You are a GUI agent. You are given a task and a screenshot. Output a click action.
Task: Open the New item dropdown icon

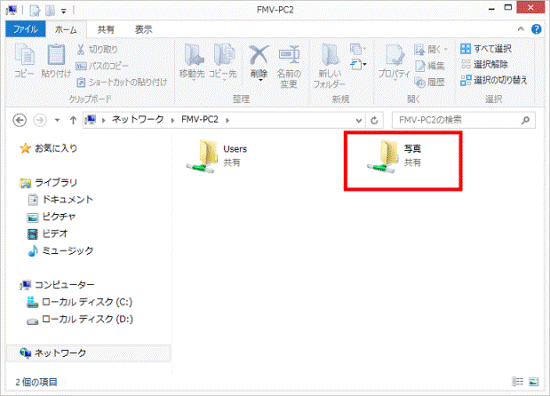(x=358, y=49)
